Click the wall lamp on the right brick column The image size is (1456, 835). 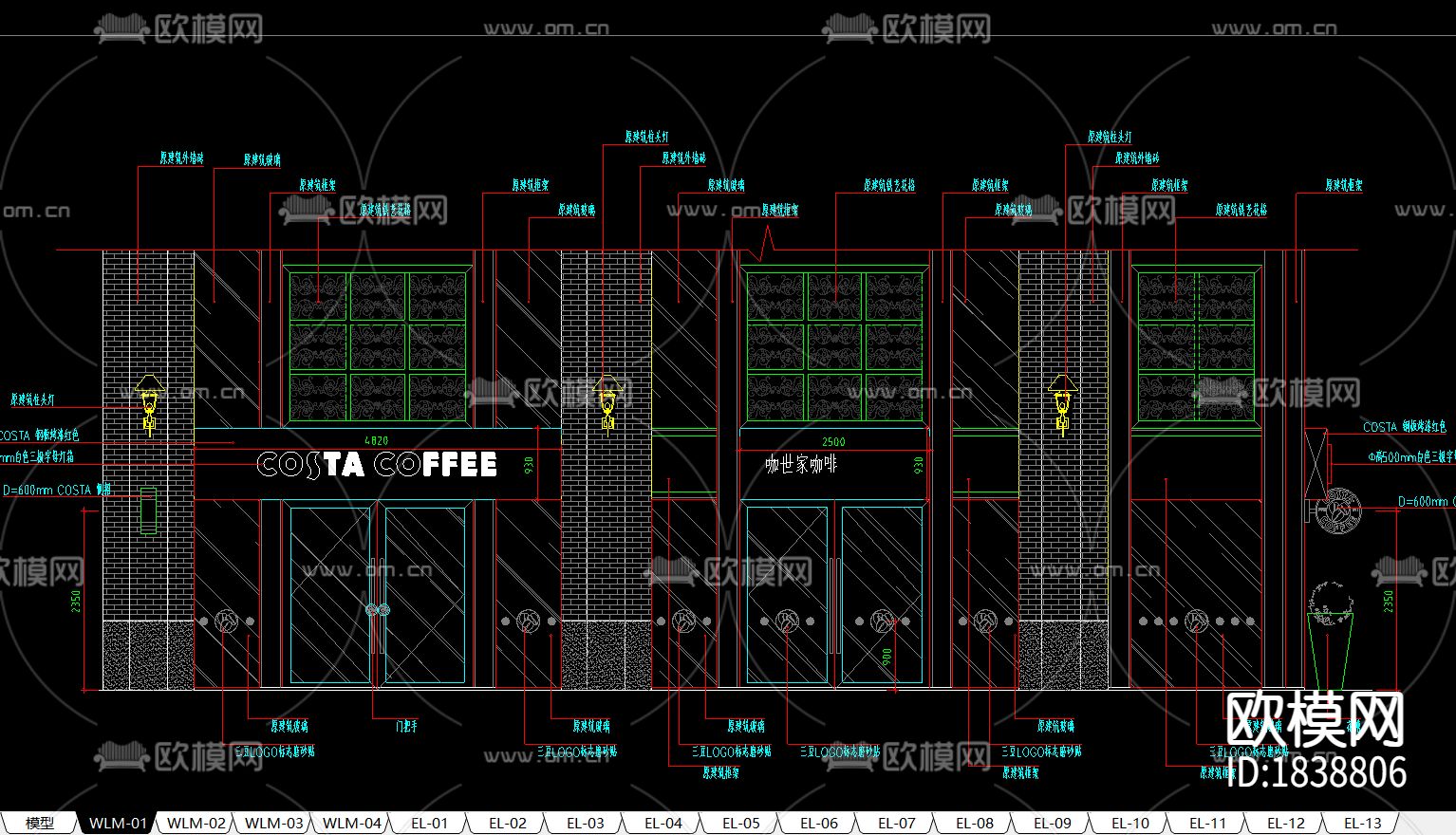pyautogui.click(x=1062, y=403)
